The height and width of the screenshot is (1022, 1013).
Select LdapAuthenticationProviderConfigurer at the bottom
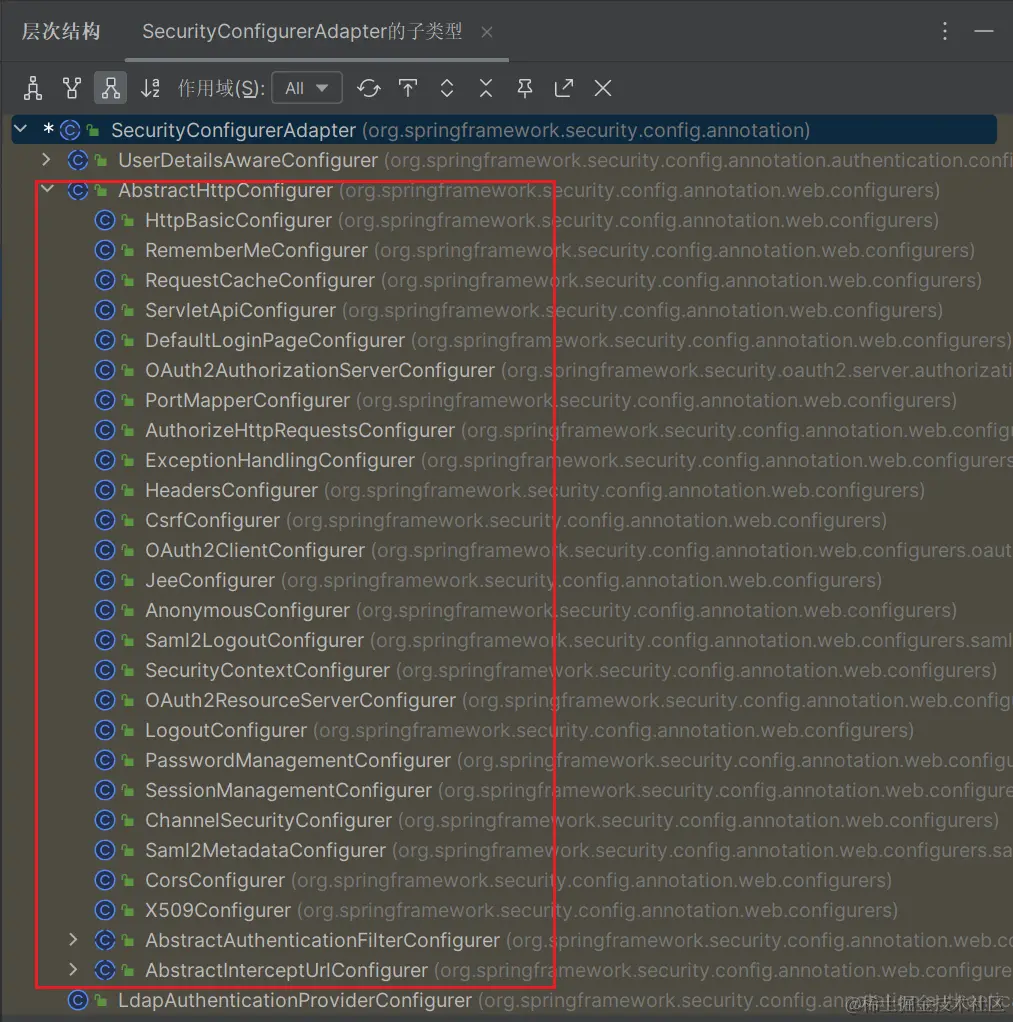pos(295,1000)
